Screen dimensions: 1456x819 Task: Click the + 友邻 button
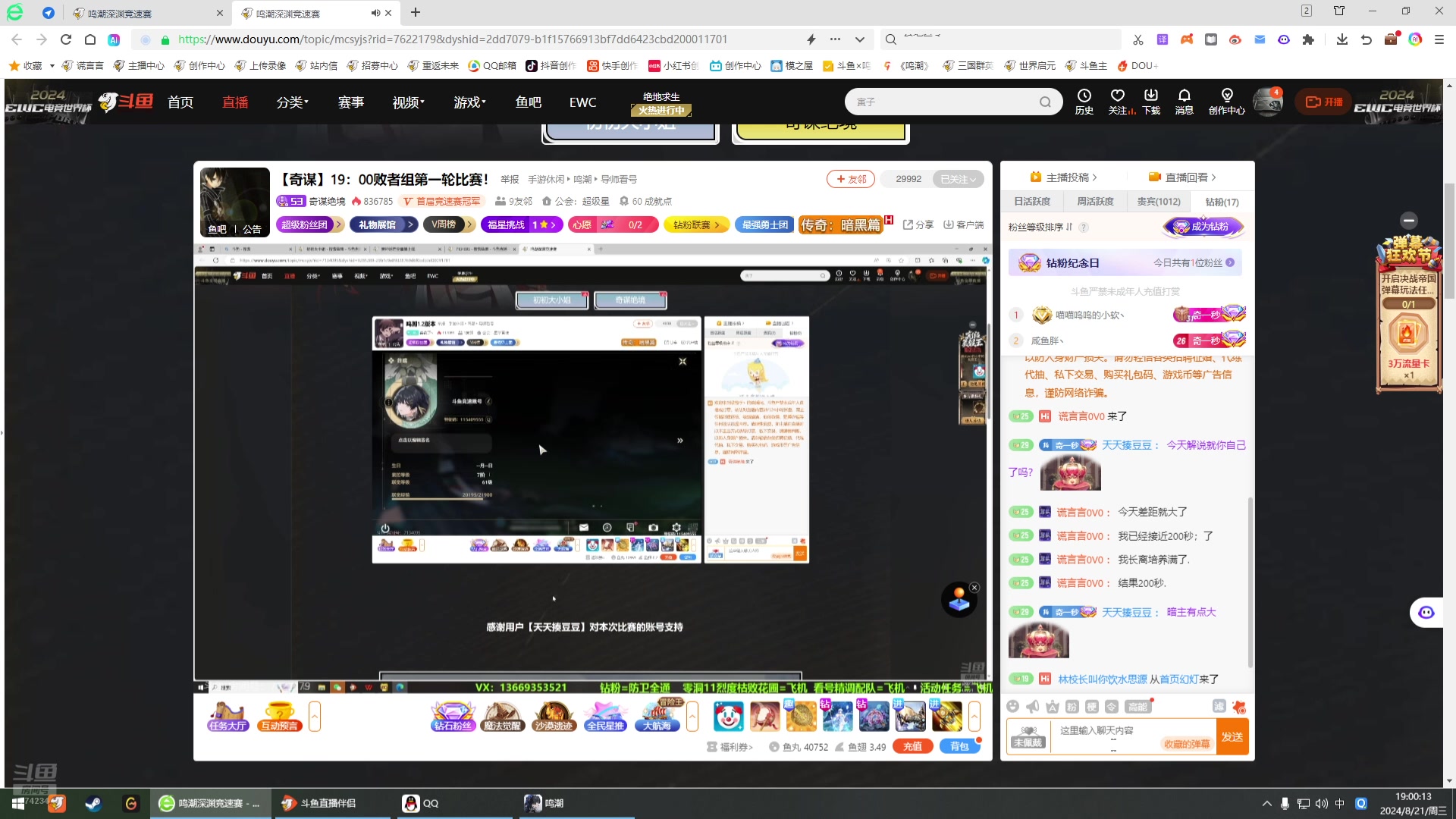851,179
